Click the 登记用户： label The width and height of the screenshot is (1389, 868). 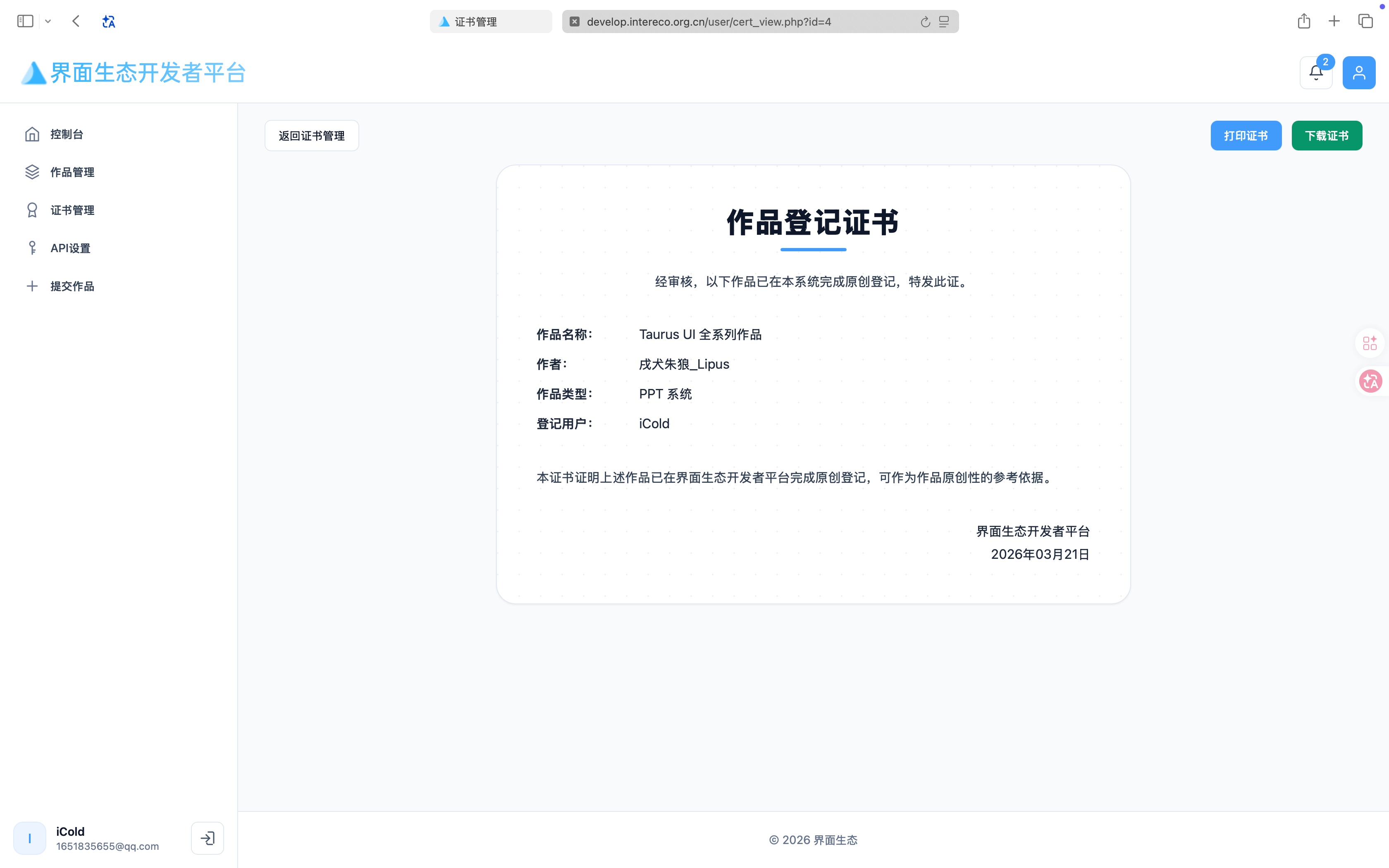click(x=565, y=424)
